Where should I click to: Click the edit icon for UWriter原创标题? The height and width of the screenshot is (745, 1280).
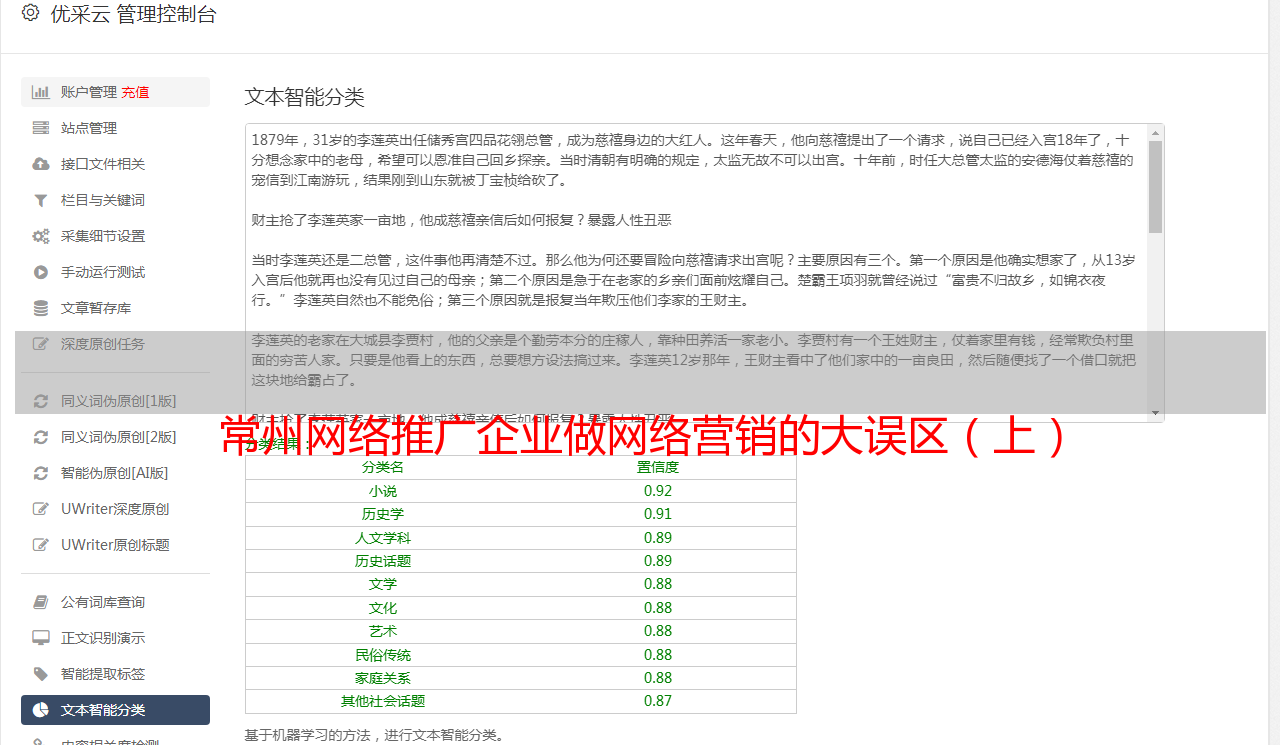point(41,545)
